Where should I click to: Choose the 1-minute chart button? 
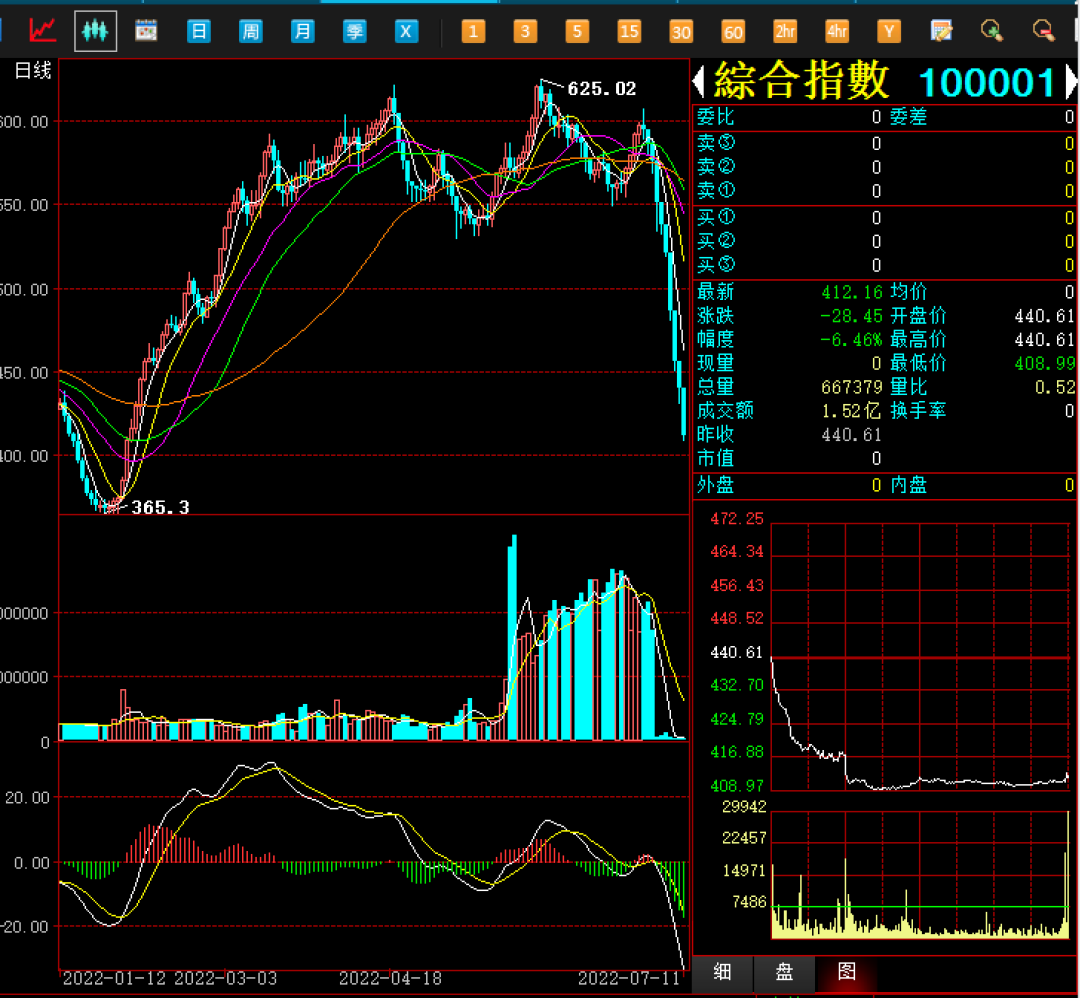tap(473, 31)
